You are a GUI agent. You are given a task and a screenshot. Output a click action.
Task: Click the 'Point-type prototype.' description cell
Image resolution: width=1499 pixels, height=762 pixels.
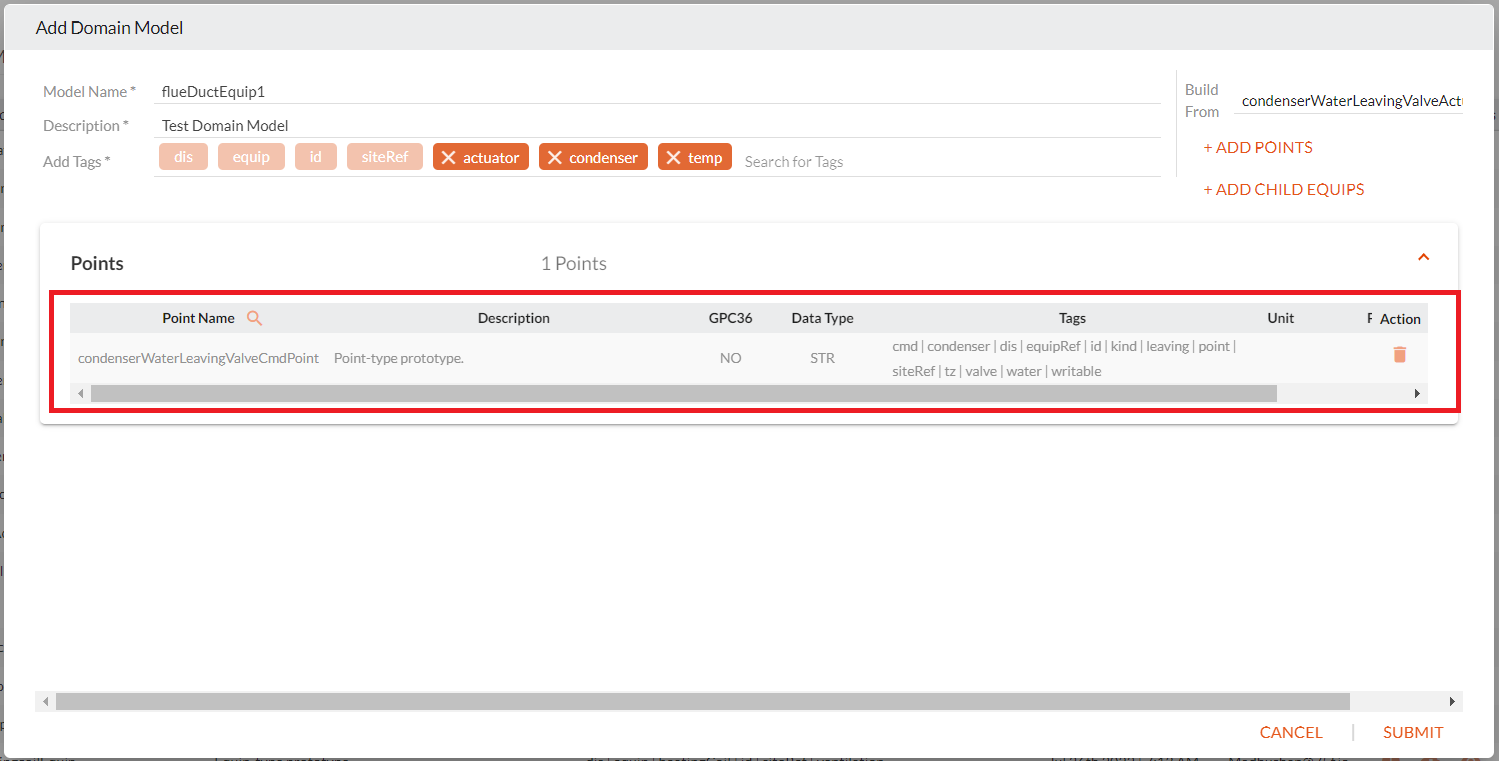coord(399,358)
